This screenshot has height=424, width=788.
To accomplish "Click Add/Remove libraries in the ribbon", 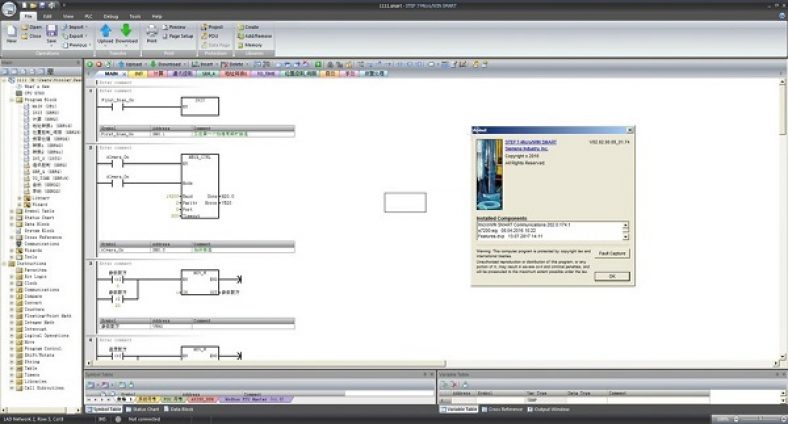I will (x=255, y=36).
